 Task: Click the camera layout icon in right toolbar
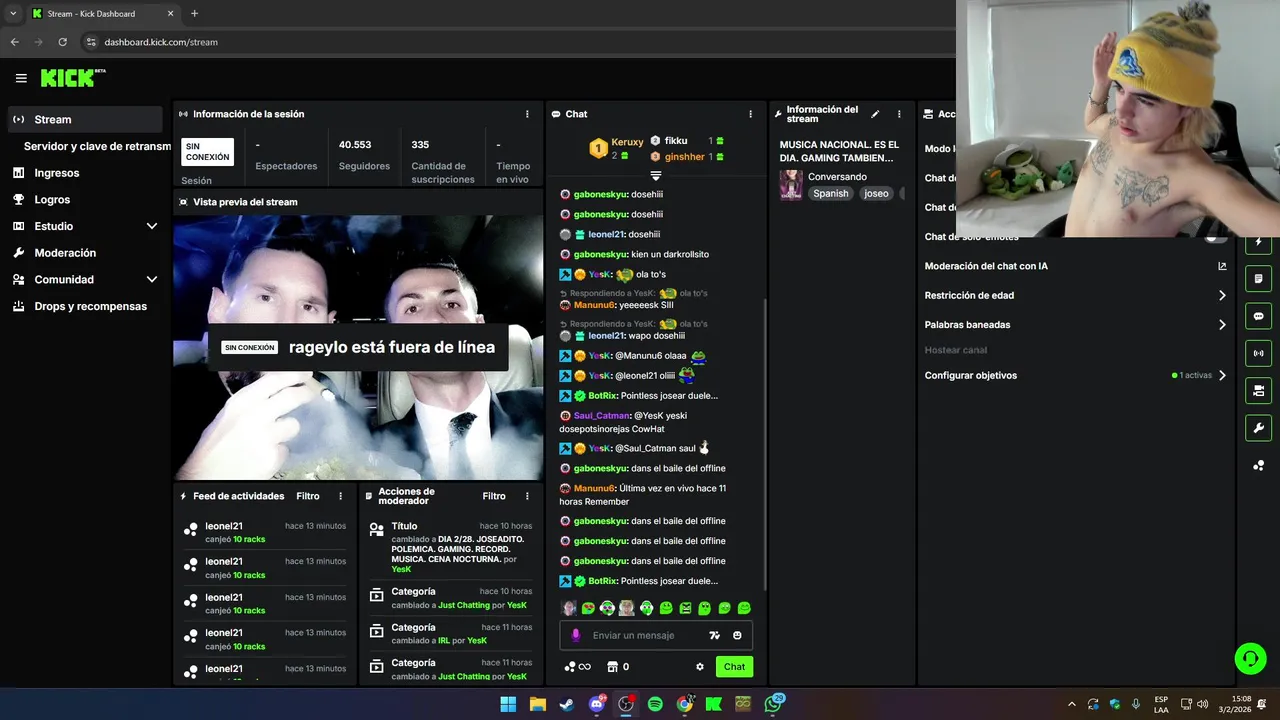click(x=1258, y=390)
